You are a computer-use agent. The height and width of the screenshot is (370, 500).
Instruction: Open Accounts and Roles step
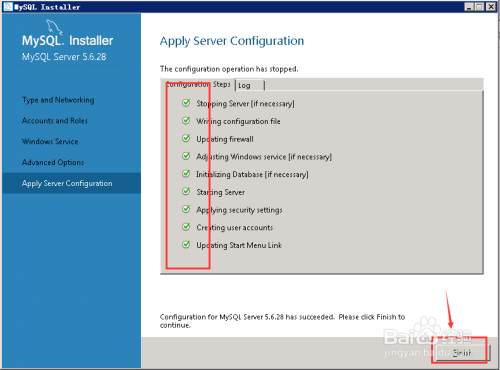click(x=55, y=121)
